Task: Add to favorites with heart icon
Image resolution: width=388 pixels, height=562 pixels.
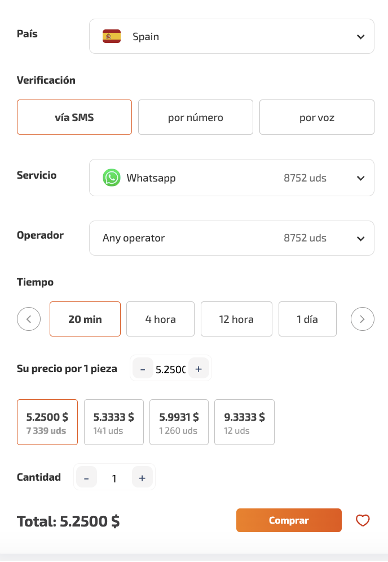Action: tap(362, 520)
